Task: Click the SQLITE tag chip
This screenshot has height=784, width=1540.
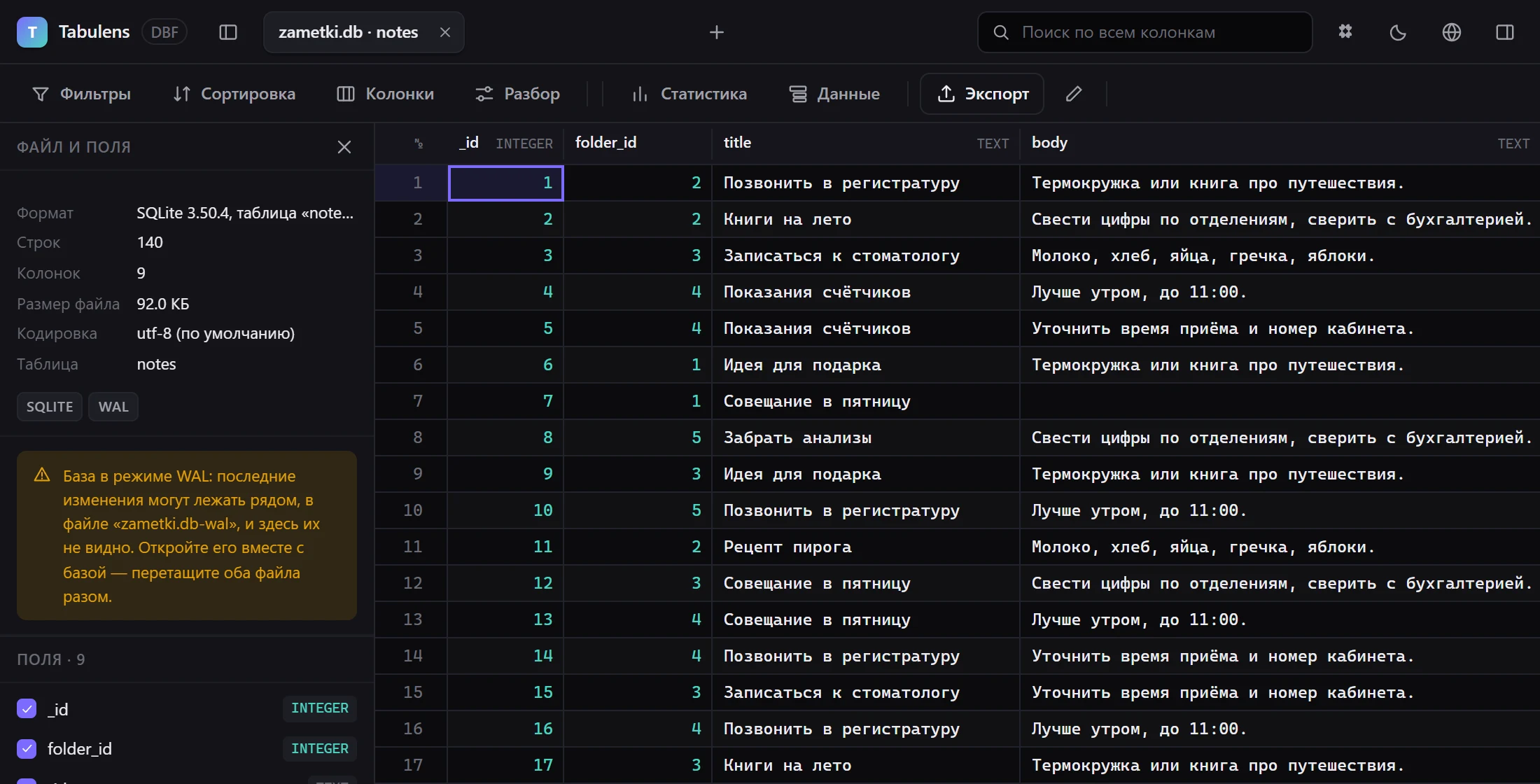Action: coord(50,407)
